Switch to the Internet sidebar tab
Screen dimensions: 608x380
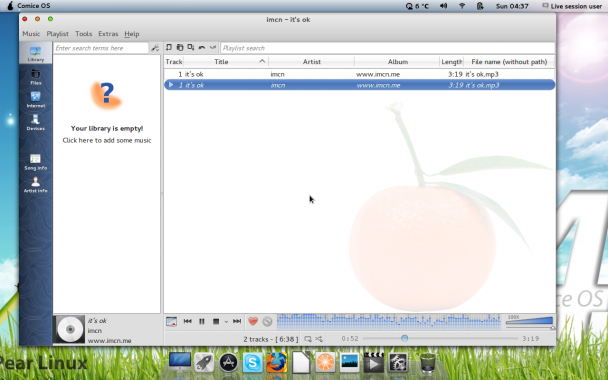pyautogui.click(x=35, y=100)
